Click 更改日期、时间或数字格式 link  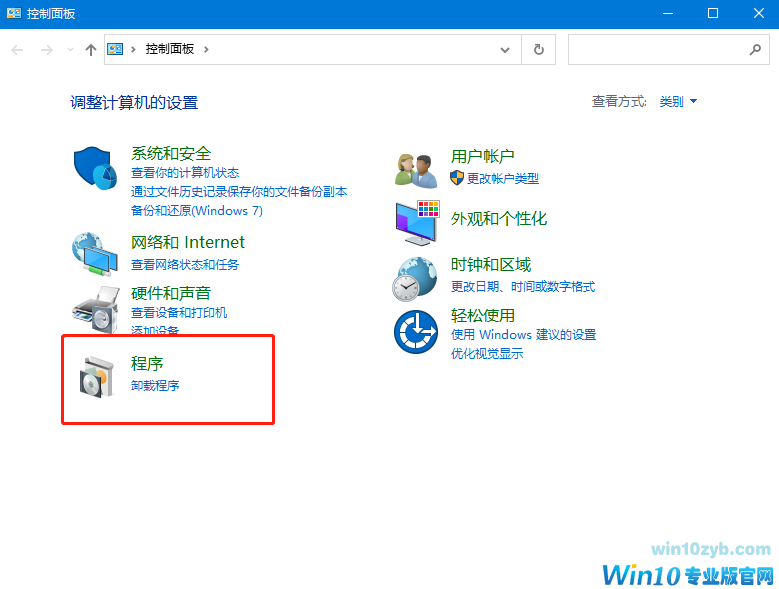522,286
